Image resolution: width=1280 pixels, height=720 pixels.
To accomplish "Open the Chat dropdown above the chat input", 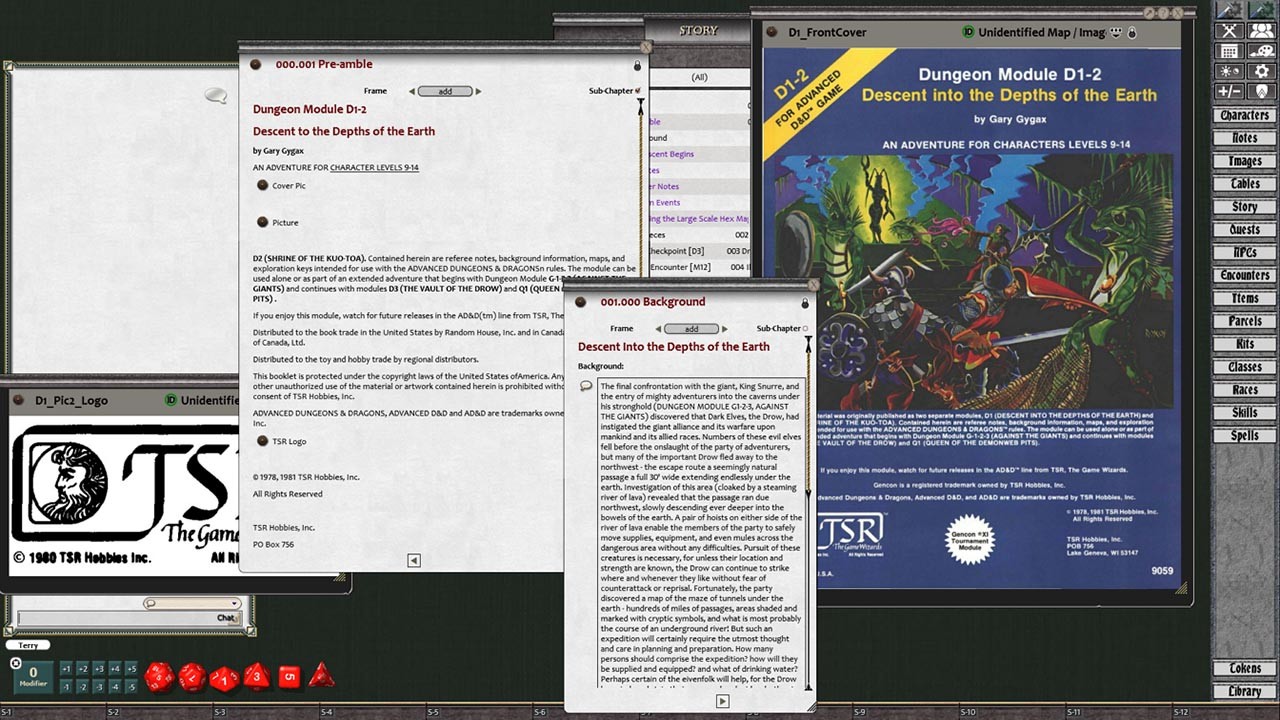I will pos(232,603).
